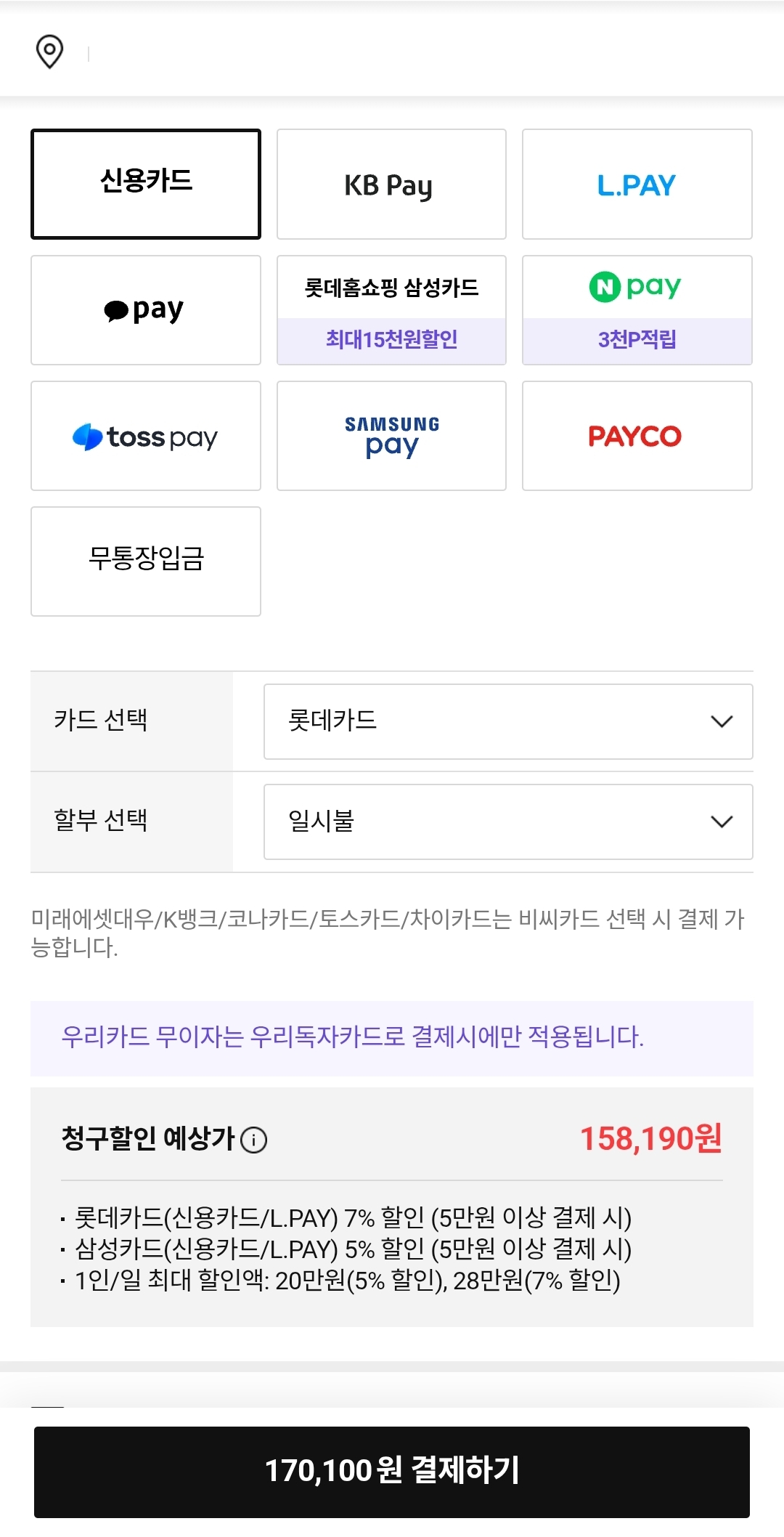Image resolution: width=784 pixels, height=1537 pixels.
Task: Expand the 일시불 installment dropdown
Action: (508, 822)
